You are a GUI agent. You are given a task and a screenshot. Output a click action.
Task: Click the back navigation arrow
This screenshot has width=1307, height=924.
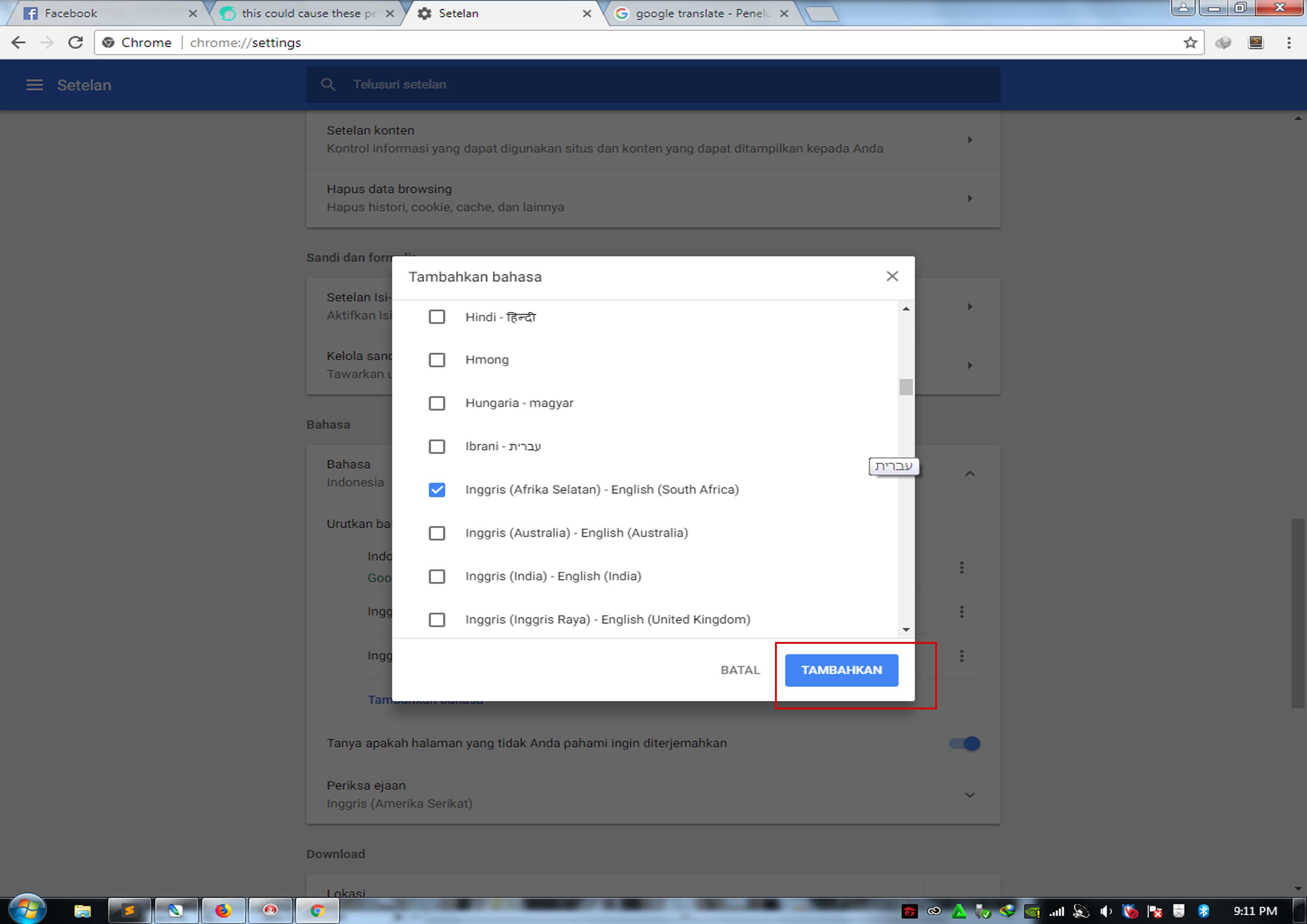point(18,43)
